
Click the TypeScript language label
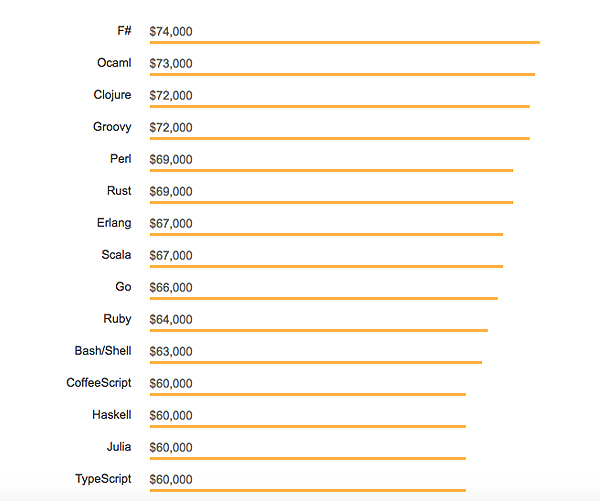click(103, 479)
